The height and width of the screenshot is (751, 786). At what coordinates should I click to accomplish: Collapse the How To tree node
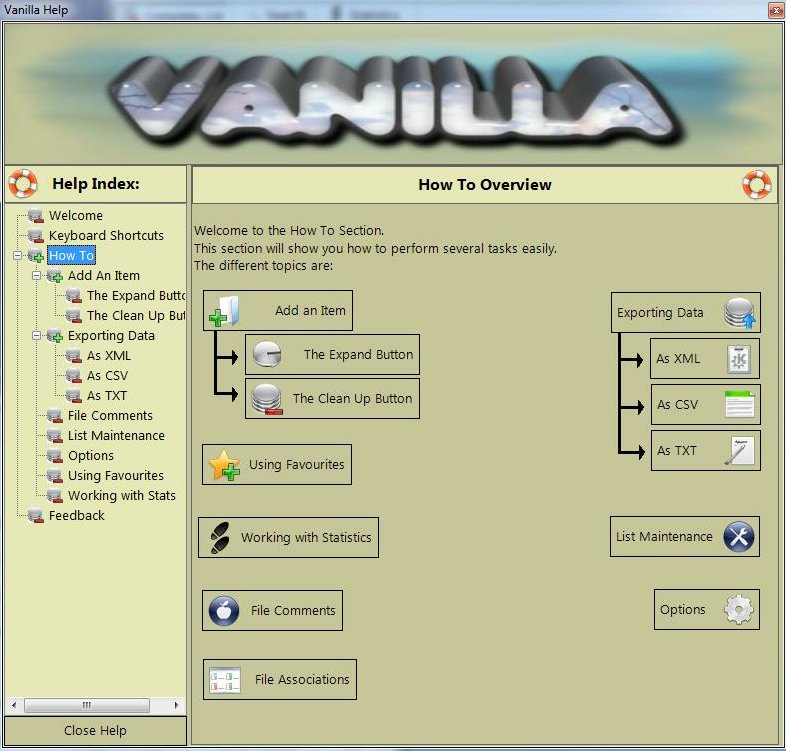click(17, 256)
